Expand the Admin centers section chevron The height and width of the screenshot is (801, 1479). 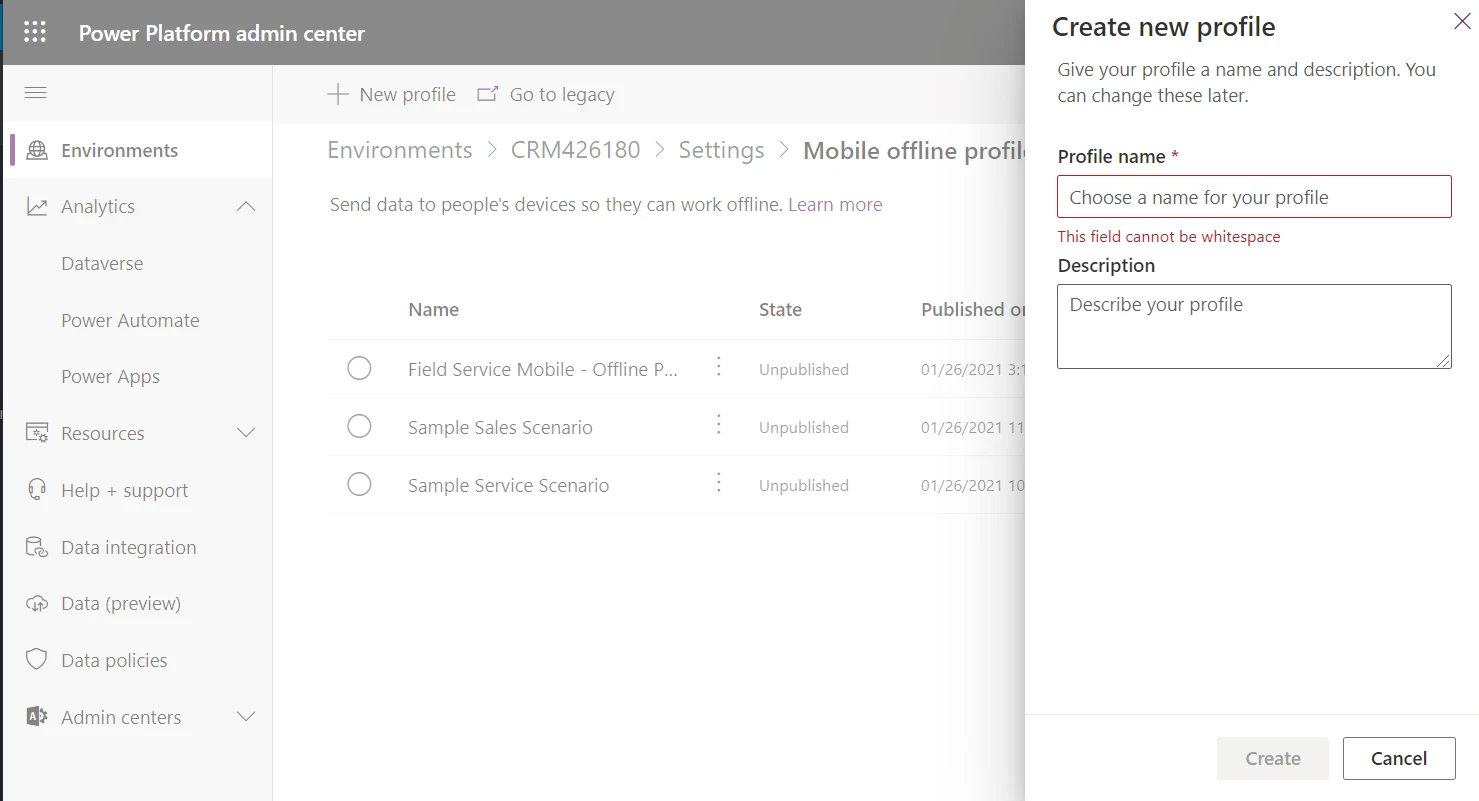[x=245, y=717]
